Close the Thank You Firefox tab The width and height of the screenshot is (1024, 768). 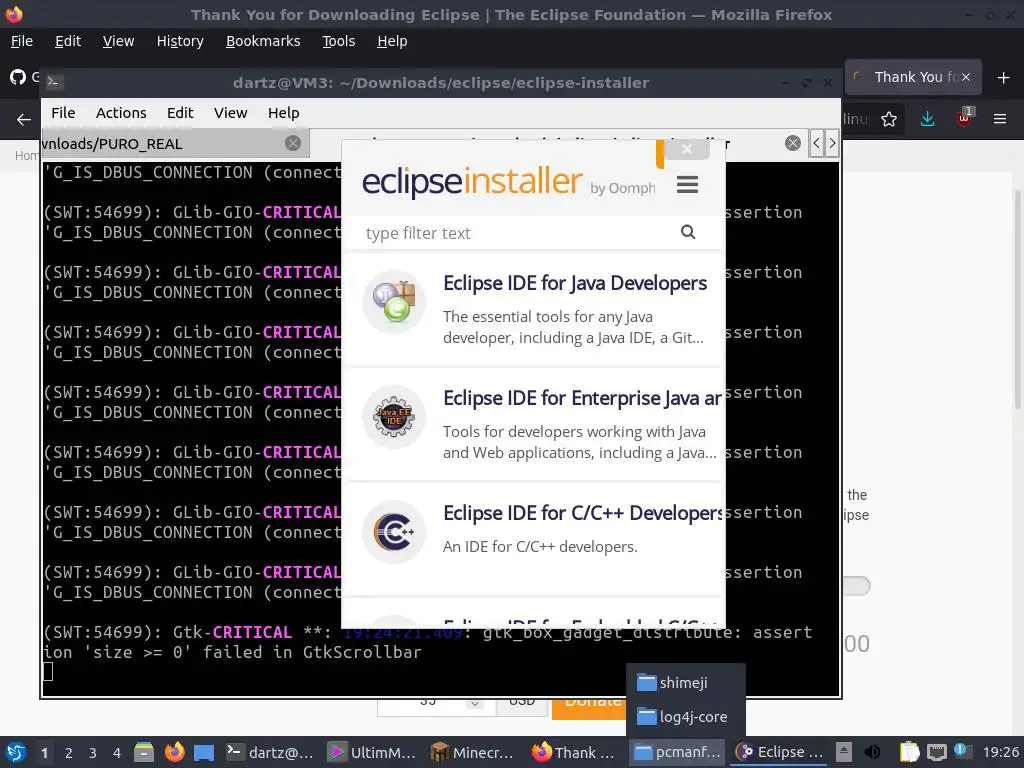click(966, 77)
